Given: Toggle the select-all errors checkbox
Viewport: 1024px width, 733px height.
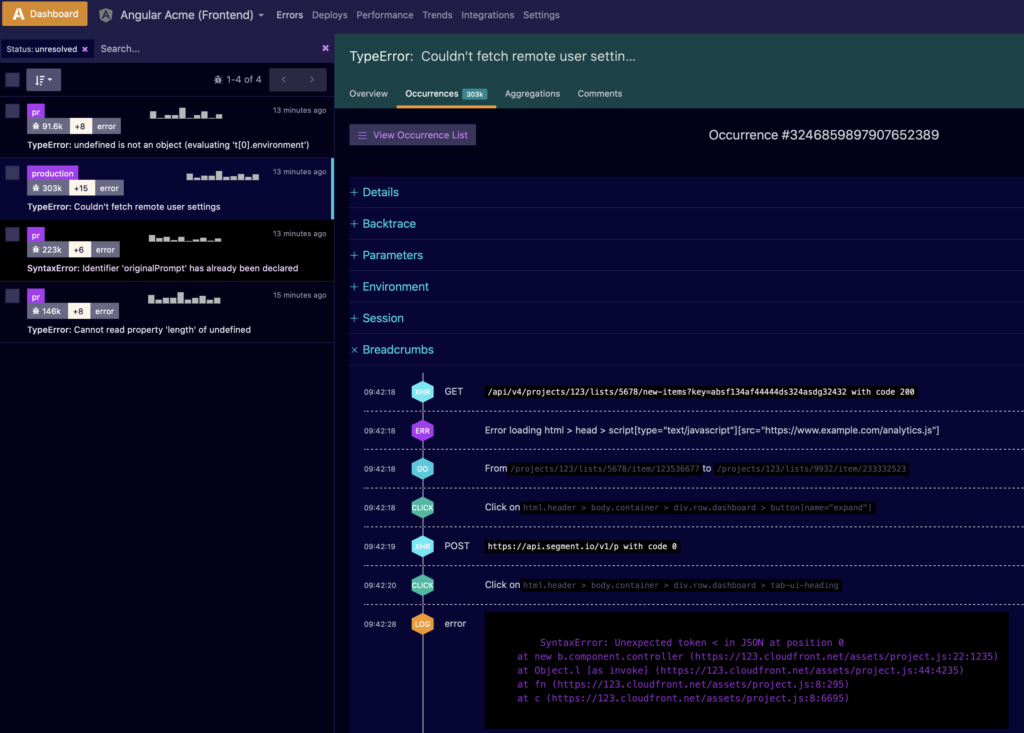Looking at the screenshot, I should click(x=12, y=80).
